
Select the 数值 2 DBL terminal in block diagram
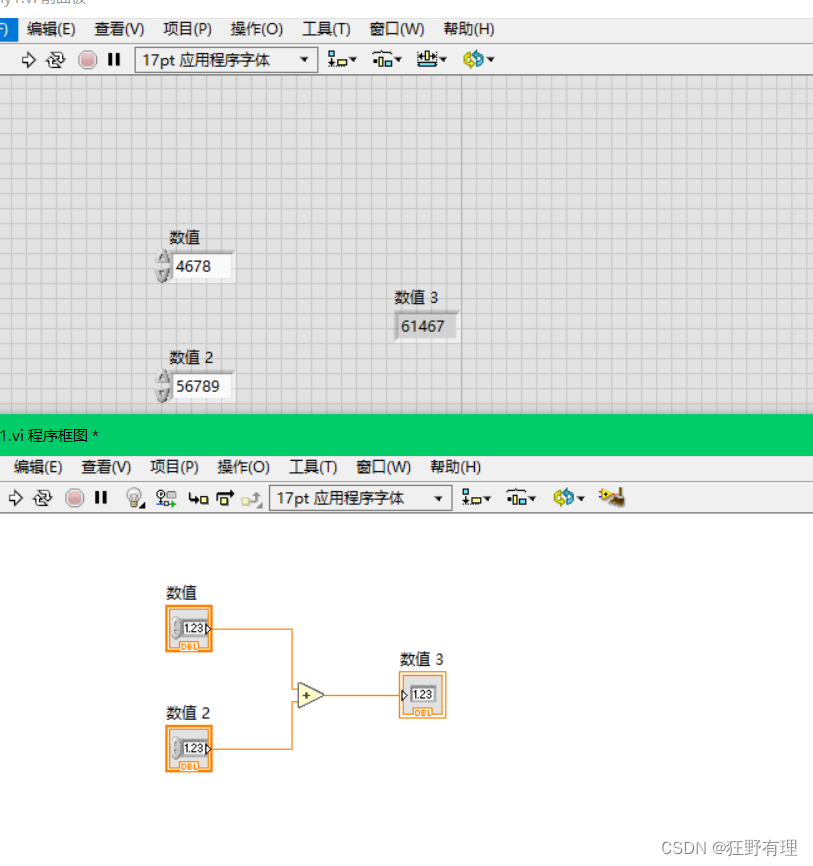click(x=189, y=749)
